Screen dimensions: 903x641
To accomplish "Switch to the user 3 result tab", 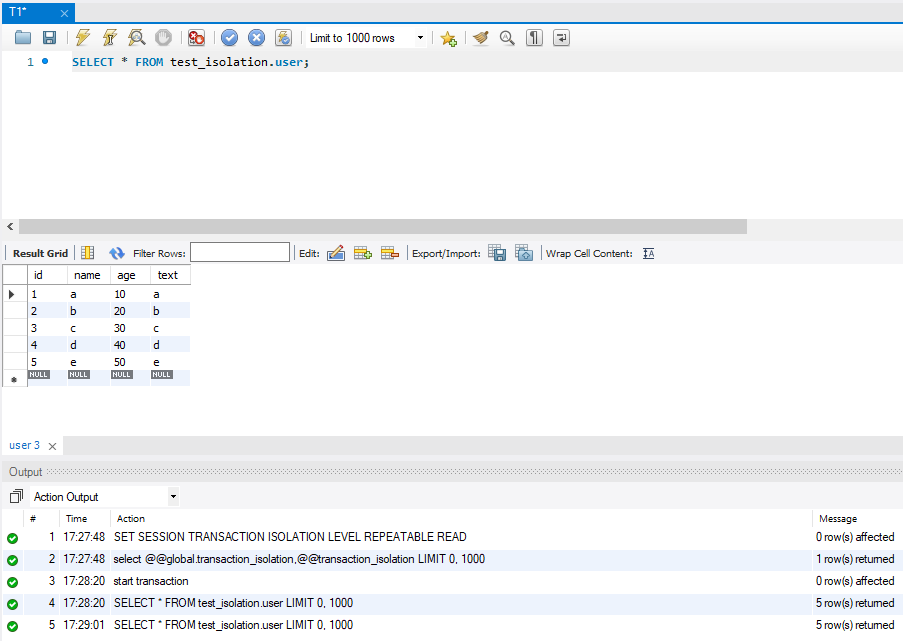I will (x=24, y=445).
